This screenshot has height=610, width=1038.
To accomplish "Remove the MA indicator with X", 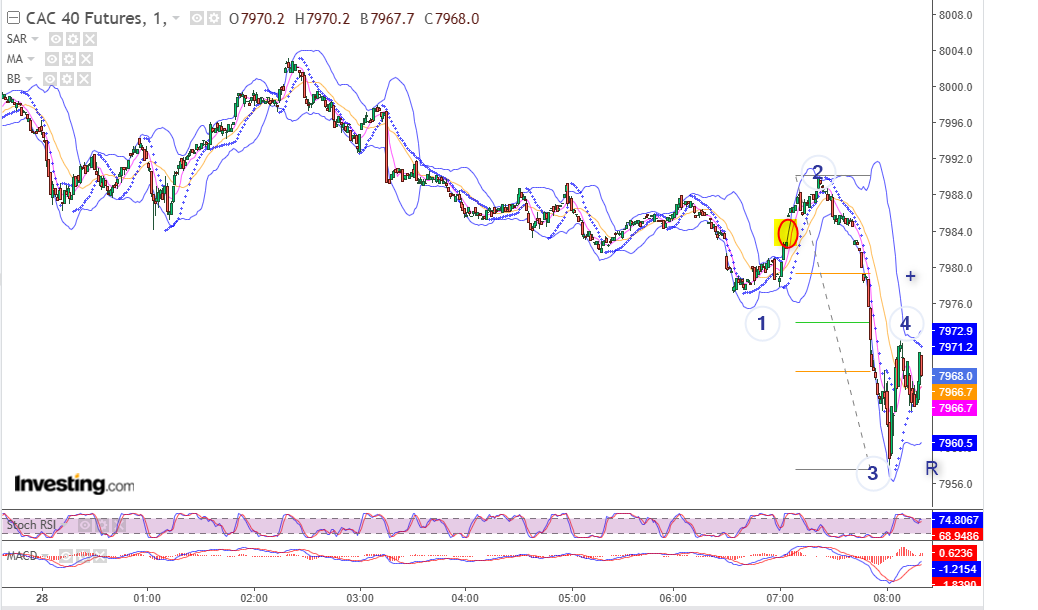I will (85, 59).
